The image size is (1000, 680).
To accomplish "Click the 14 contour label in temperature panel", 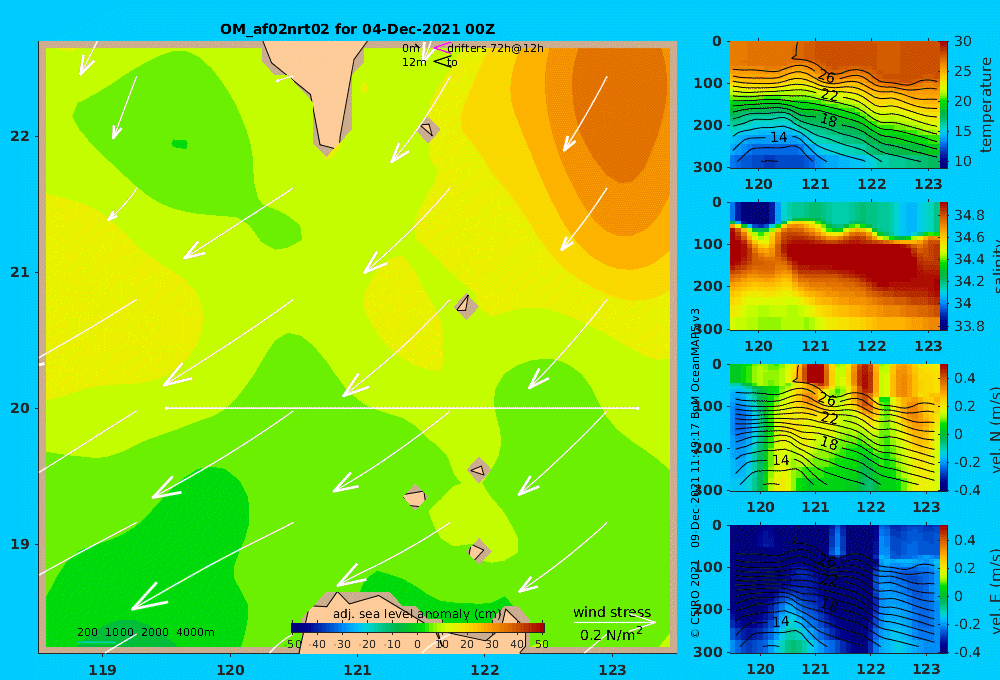I will point(778,137).
